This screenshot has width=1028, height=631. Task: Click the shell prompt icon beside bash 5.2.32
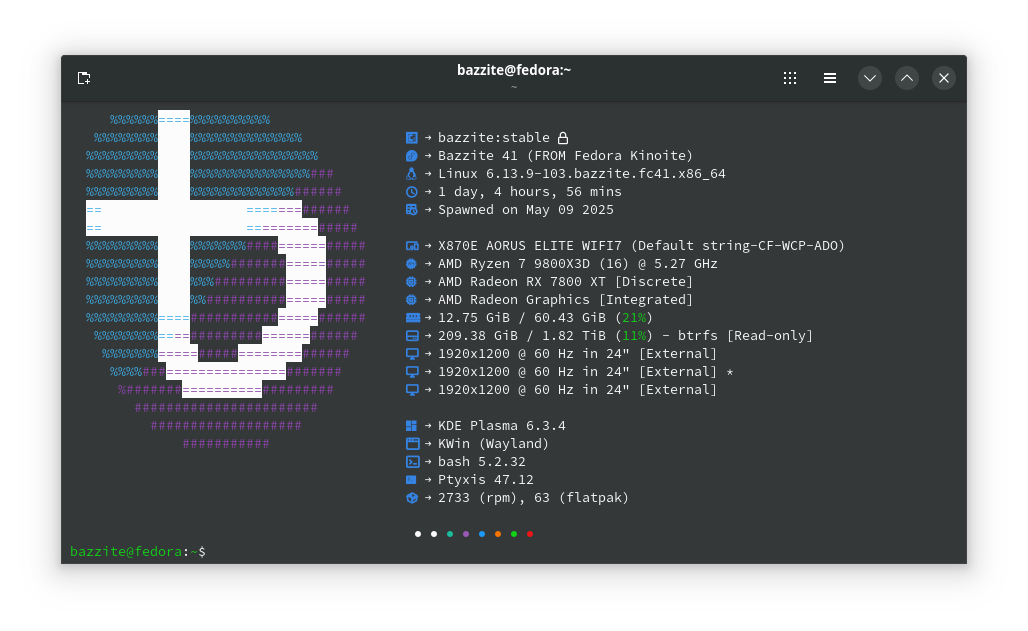tap(412, 462)
